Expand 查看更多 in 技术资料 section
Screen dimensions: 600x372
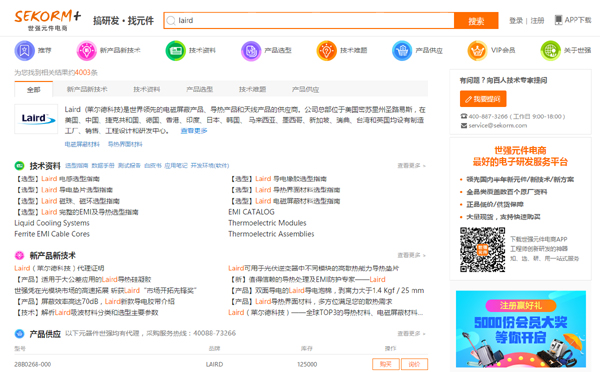coord(411,166)
